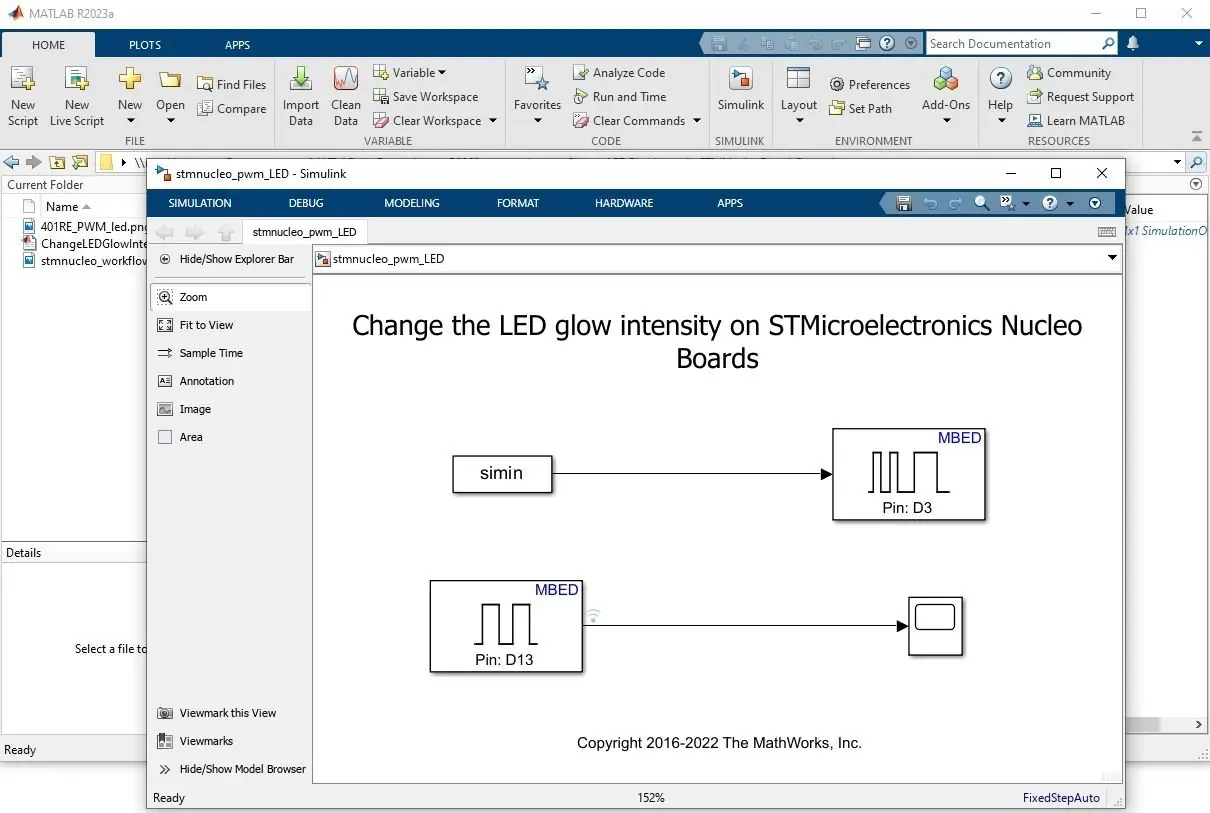Open the Simulink MODELING tab

tap(412, 203)
